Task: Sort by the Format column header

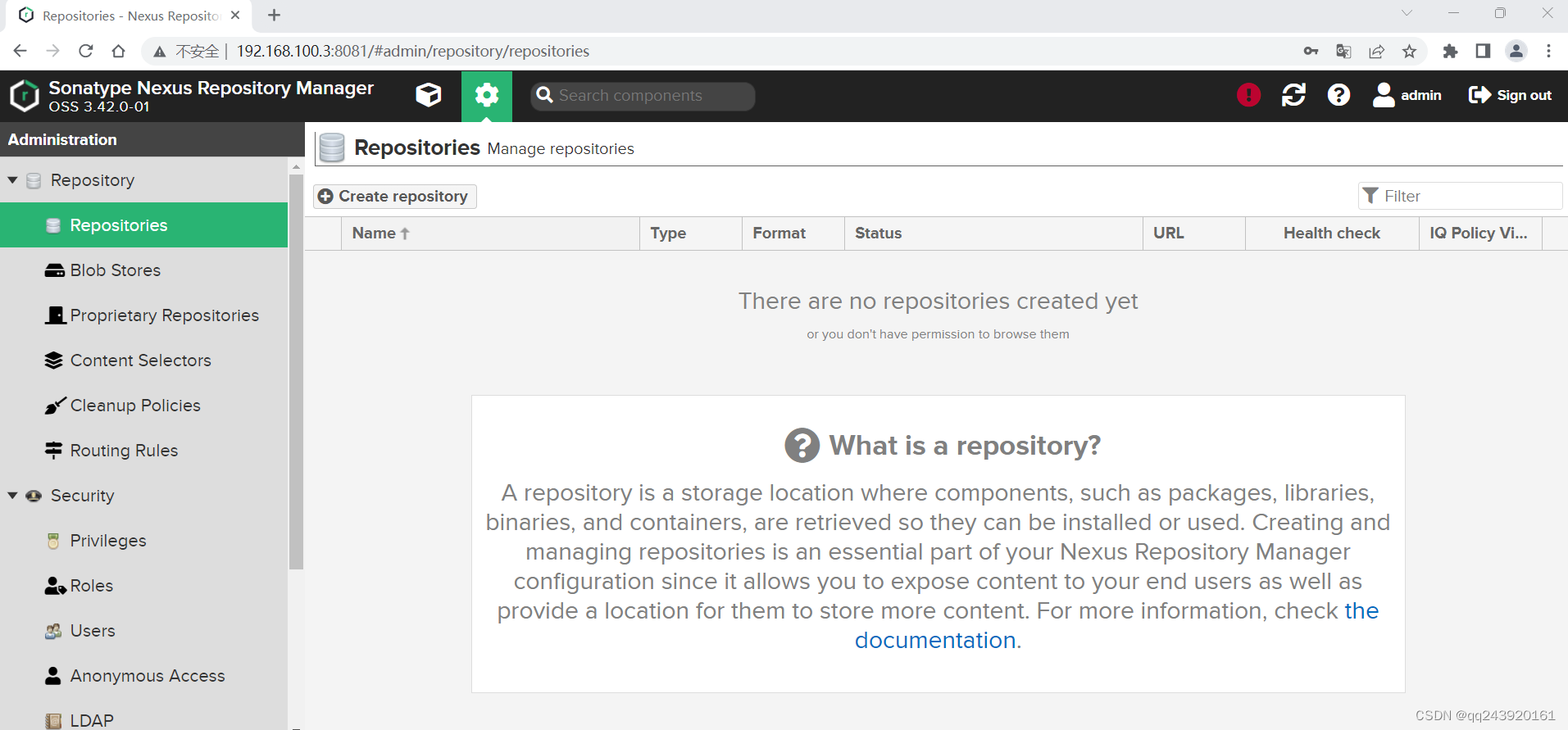Action: (x=793, y=234)
